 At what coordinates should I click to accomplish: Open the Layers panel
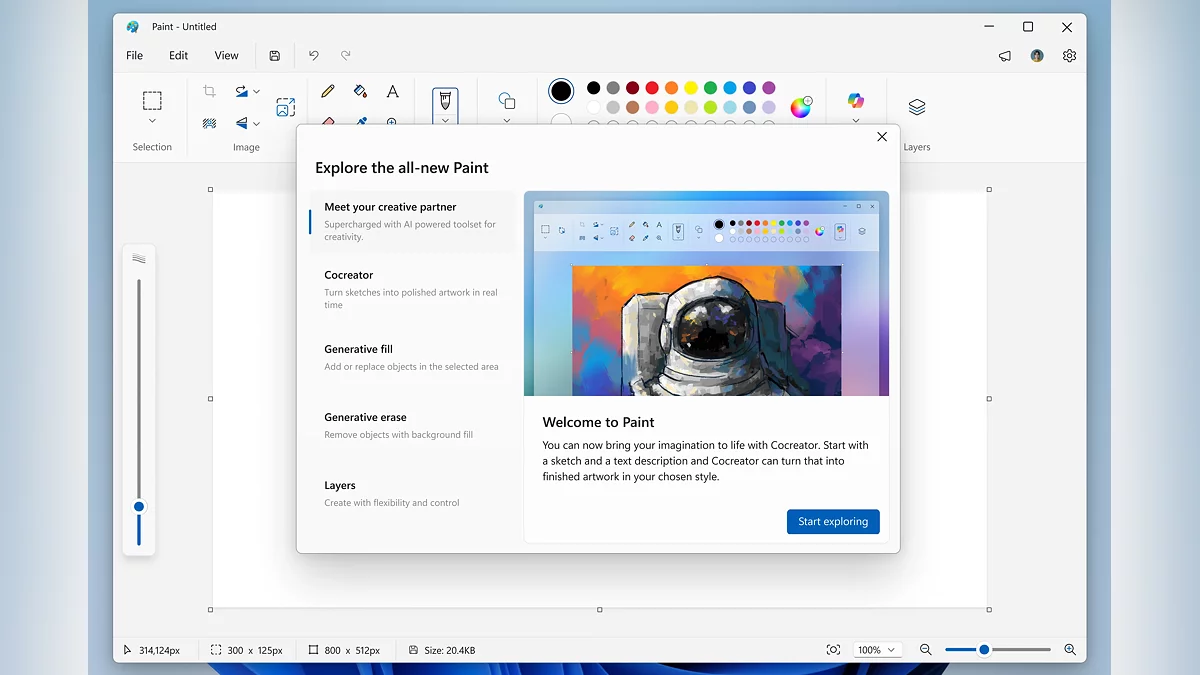point(916,107)
